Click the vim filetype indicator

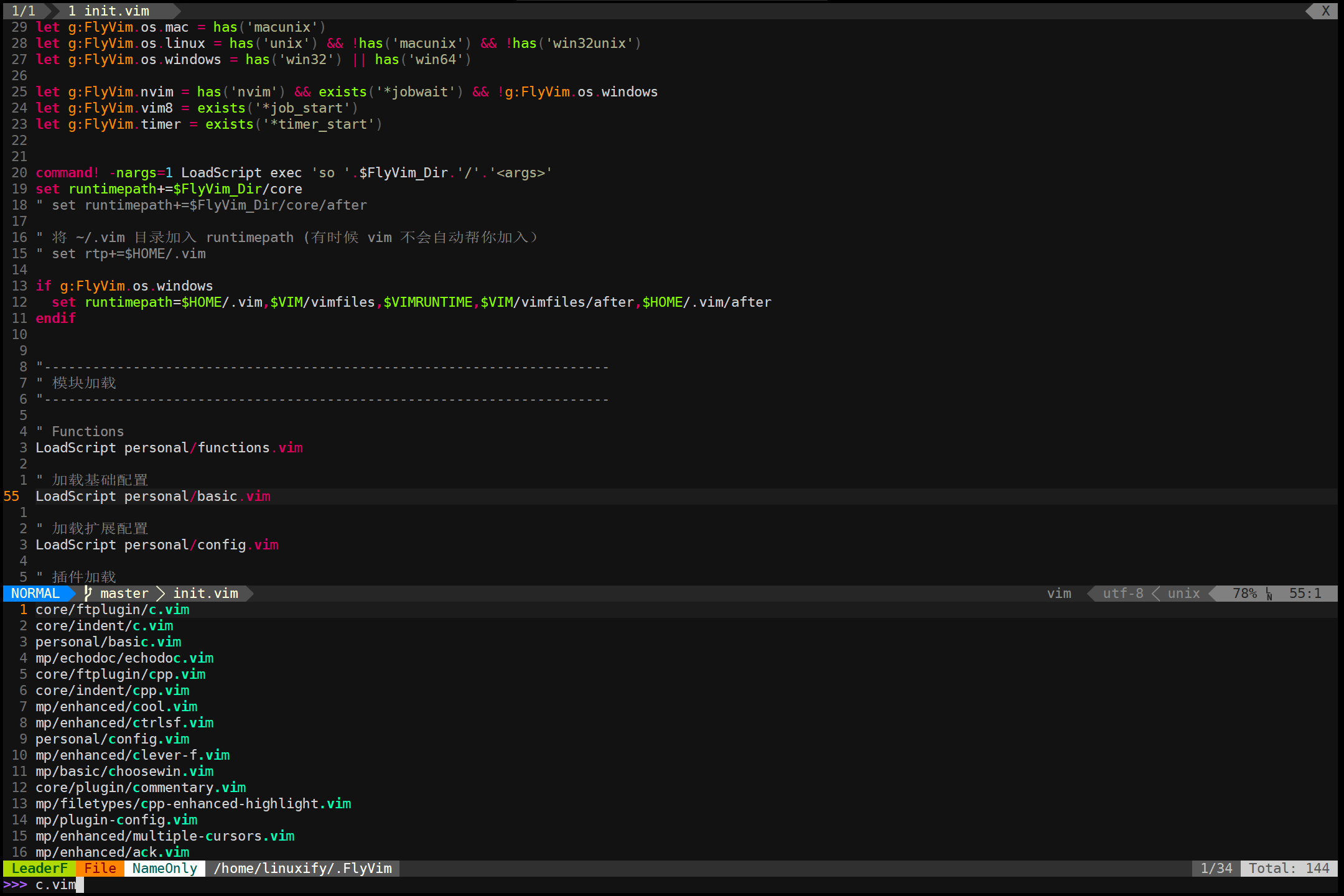pyautogui.click(x=1059, y=593)
